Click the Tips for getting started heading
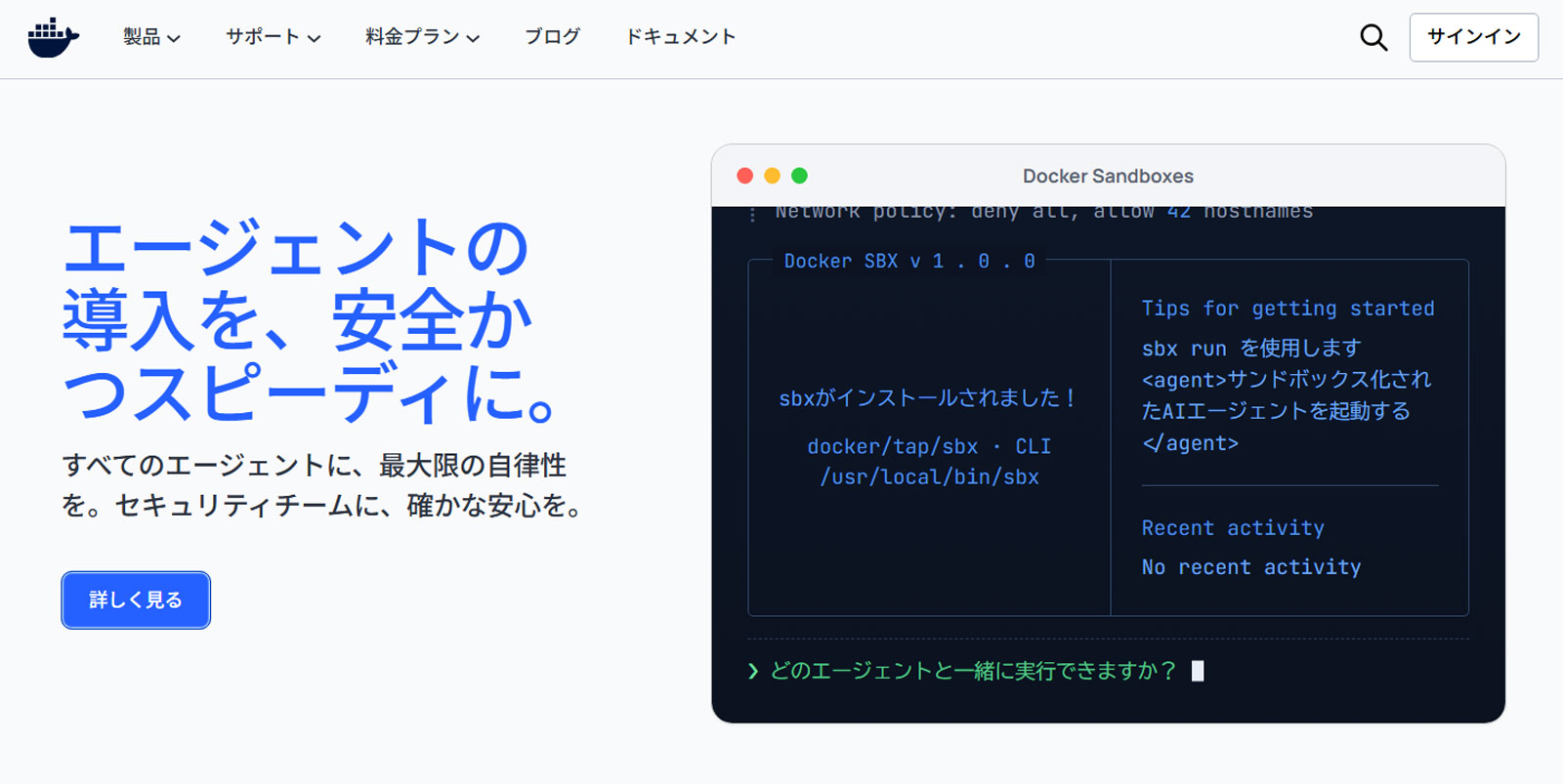The image size is (1563, 784). (x=1288, y=309)
